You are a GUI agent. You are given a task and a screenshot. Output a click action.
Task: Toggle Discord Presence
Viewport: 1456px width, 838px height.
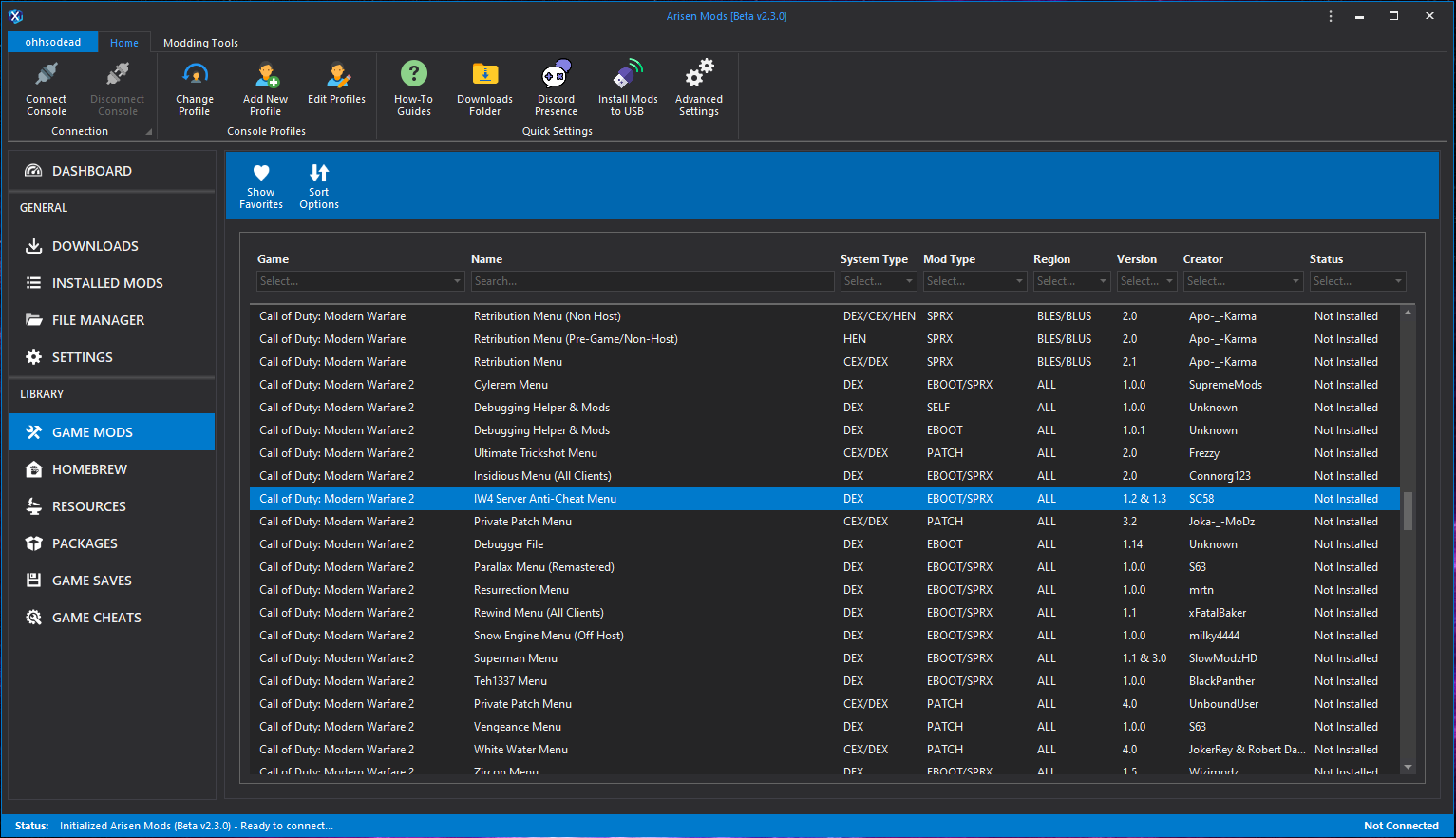point(556,87)
